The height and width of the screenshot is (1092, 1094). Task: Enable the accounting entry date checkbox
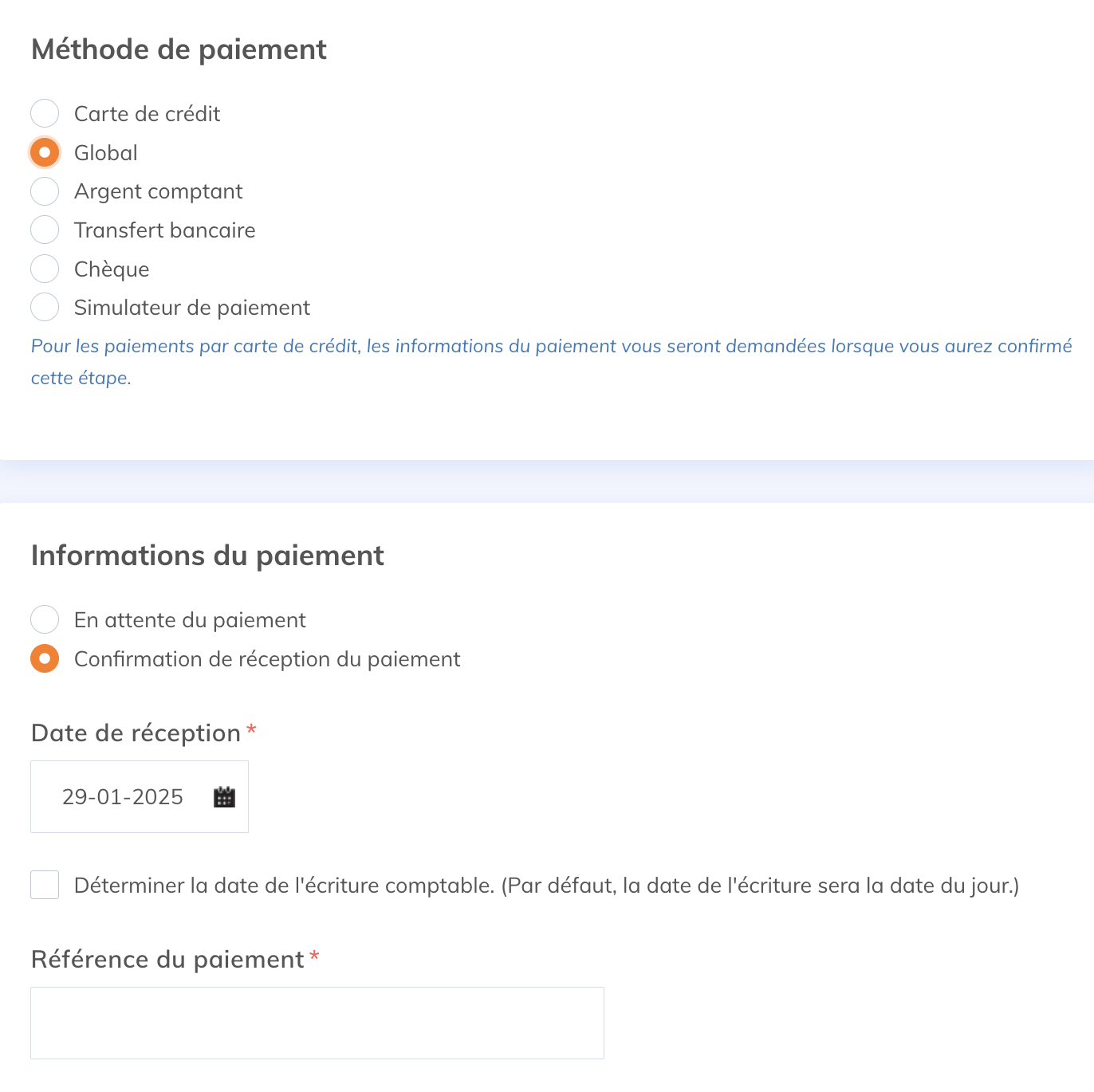45,885
